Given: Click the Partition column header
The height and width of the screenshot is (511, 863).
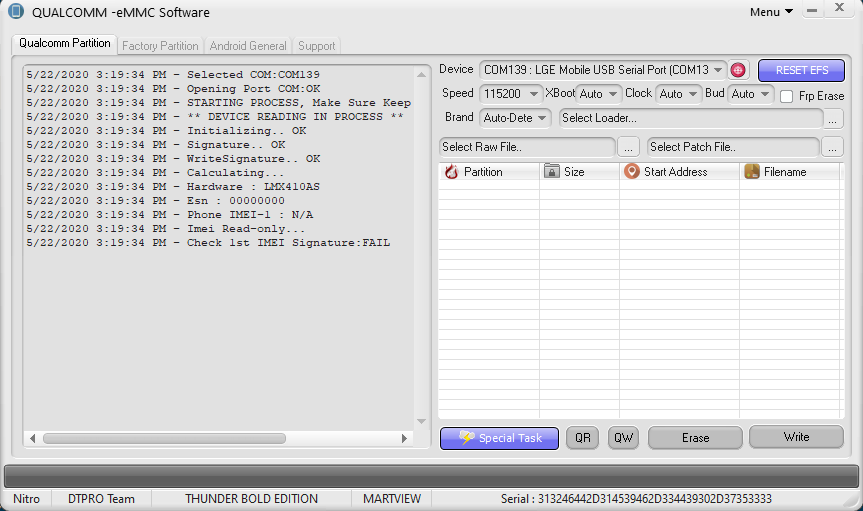Looking at the screenshot, I should coord(489,172).
